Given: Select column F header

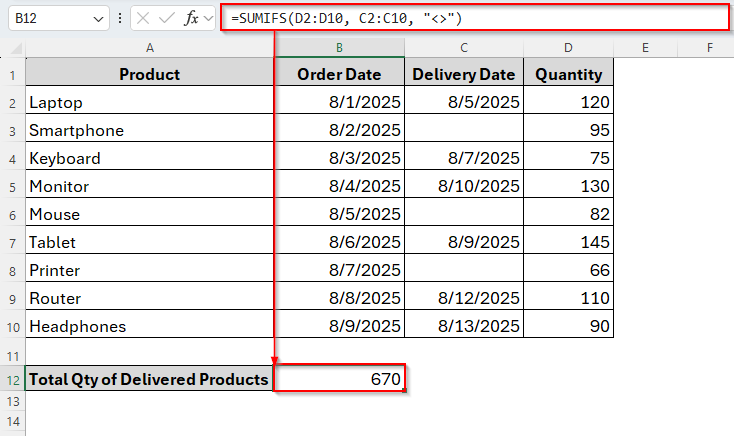Looking at the screenshot, I should tap(709, 47).
